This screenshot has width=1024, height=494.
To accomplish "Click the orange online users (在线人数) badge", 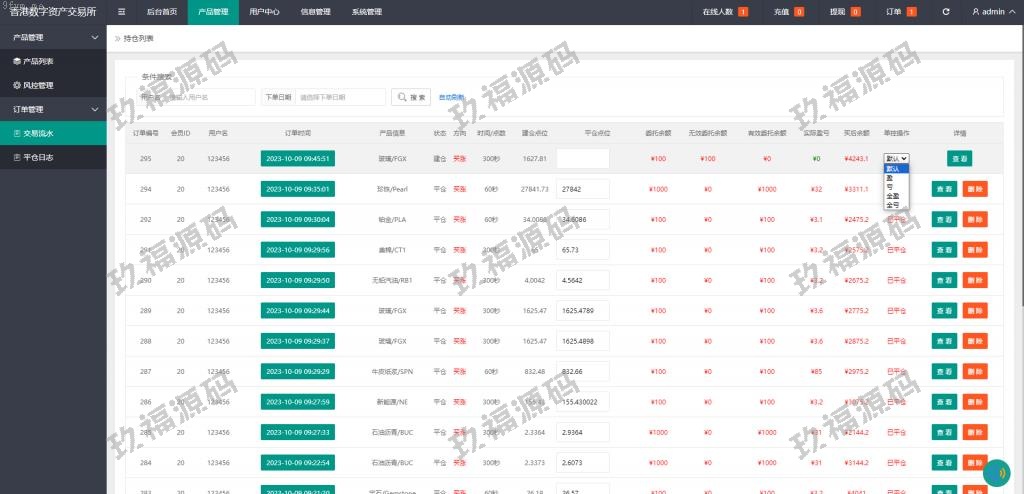I will 743,12.
